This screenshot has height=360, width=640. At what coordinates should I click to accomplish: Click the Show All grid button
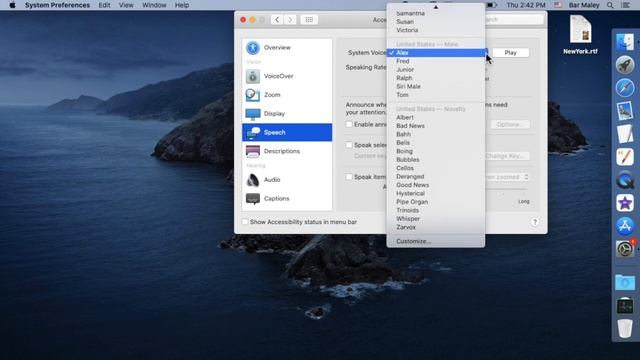click(309, 20)
